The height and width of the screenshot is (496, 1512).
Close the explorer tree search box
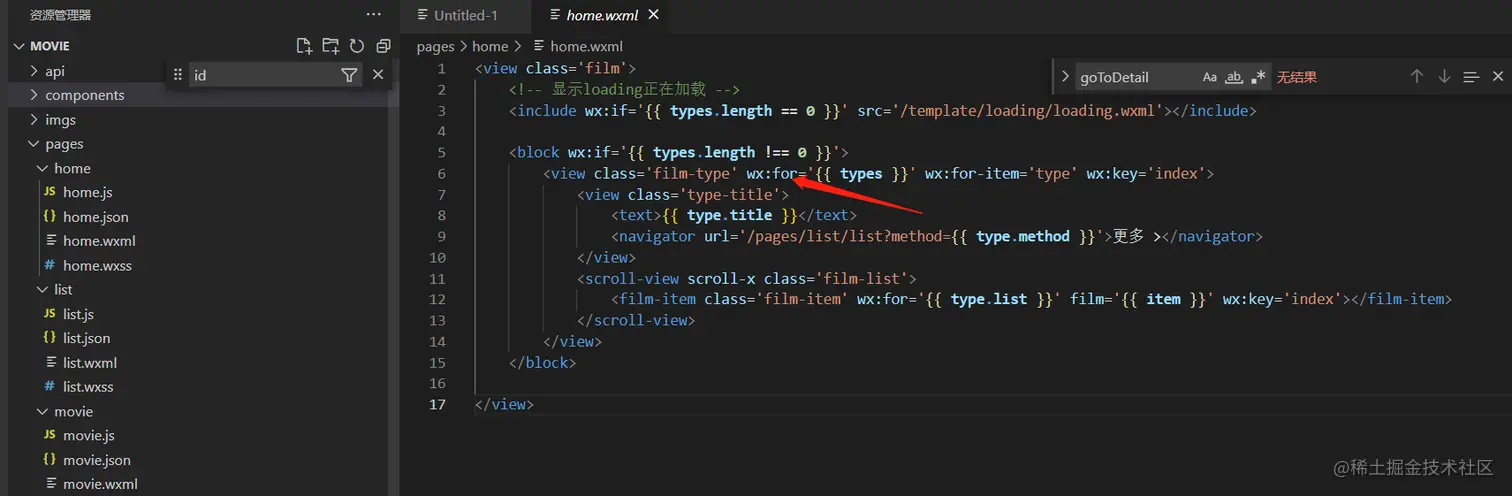[378, 75]
